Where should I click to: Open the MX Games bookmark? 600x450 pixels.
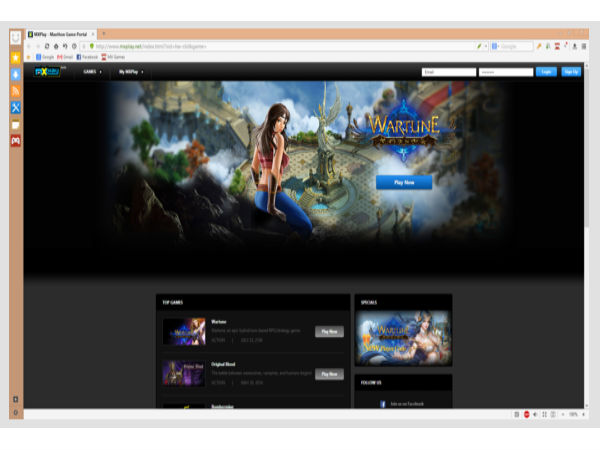[x=113, y=57]
